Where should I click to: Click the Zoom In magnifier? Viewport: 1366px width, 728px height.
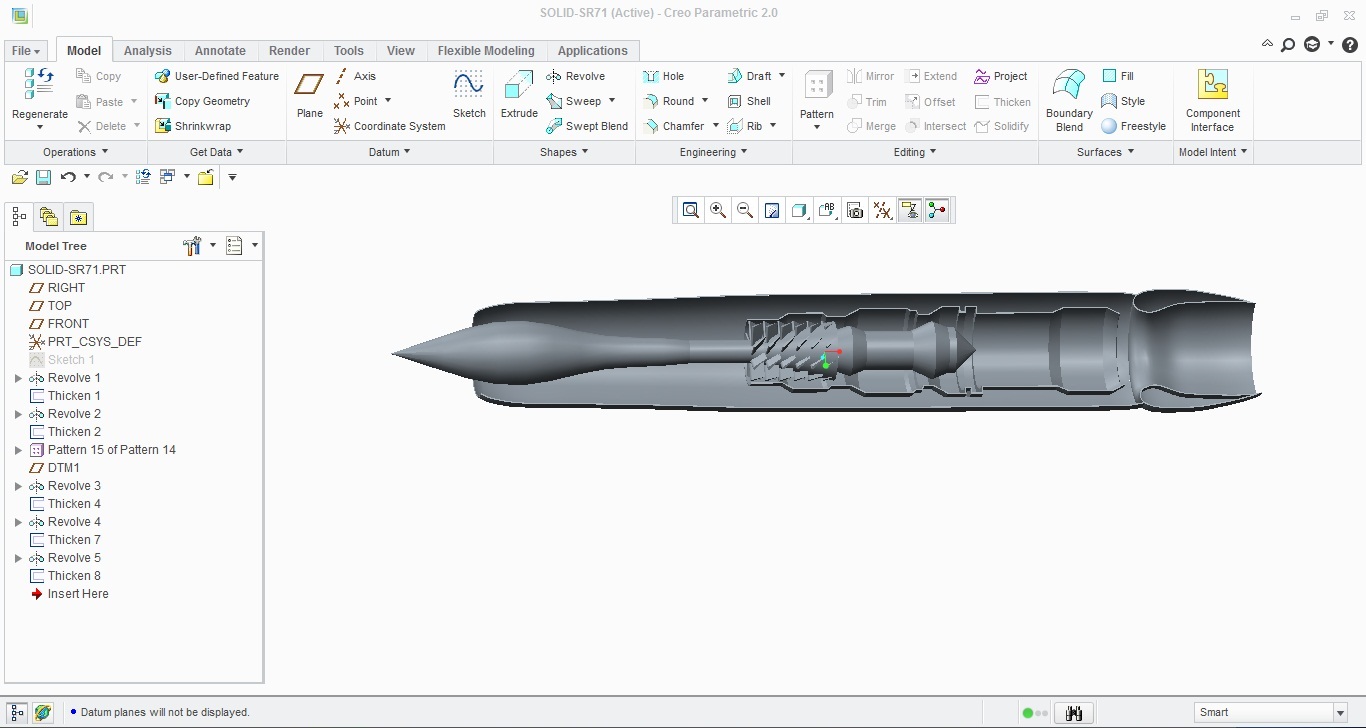(717, 210)
